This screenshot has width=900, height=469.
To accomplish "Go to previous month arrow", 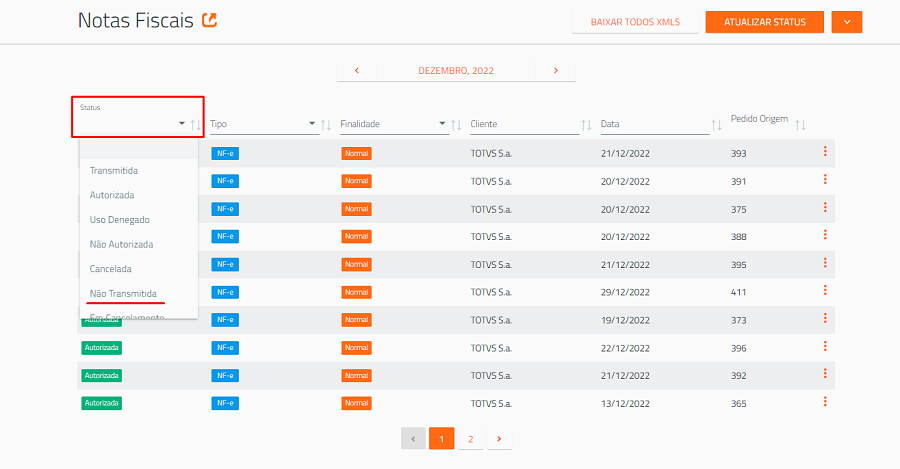I will (356, 70).
